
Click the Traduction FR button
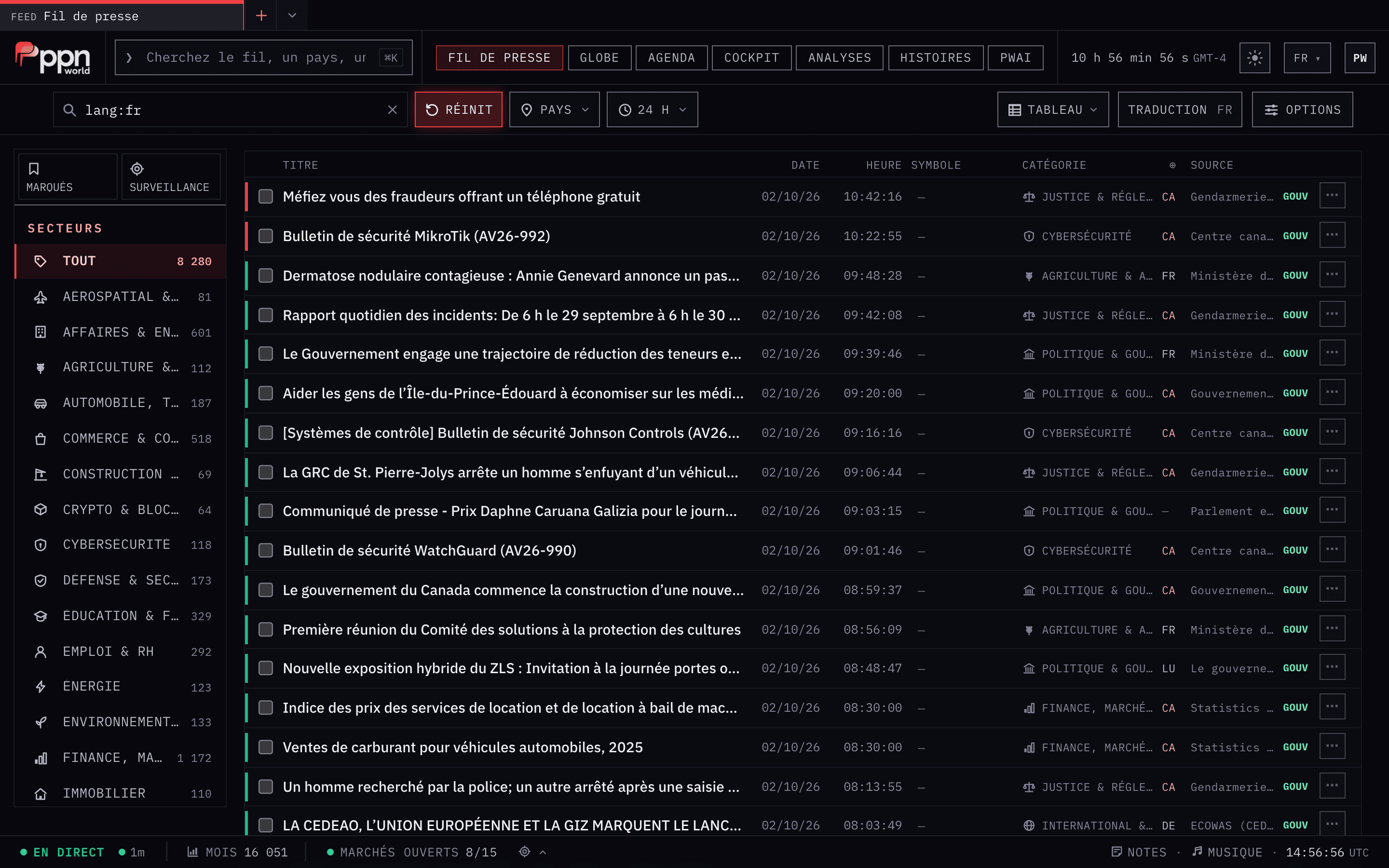(x=1180, y=109)
